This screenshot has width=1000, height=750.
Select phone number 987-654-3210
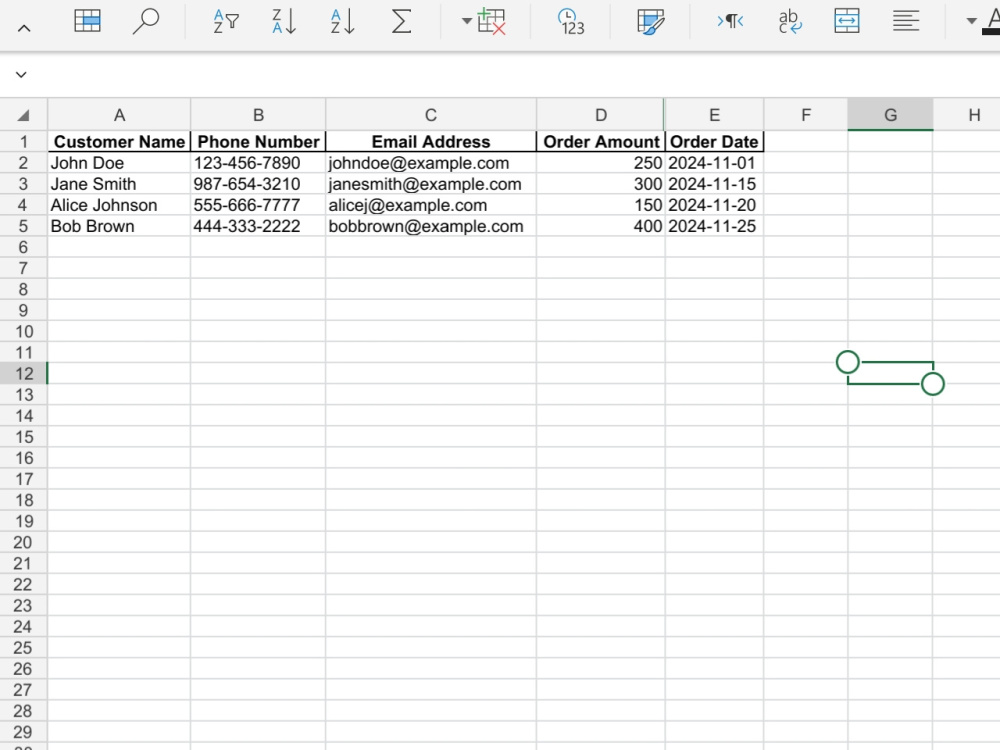coord(258,184)
